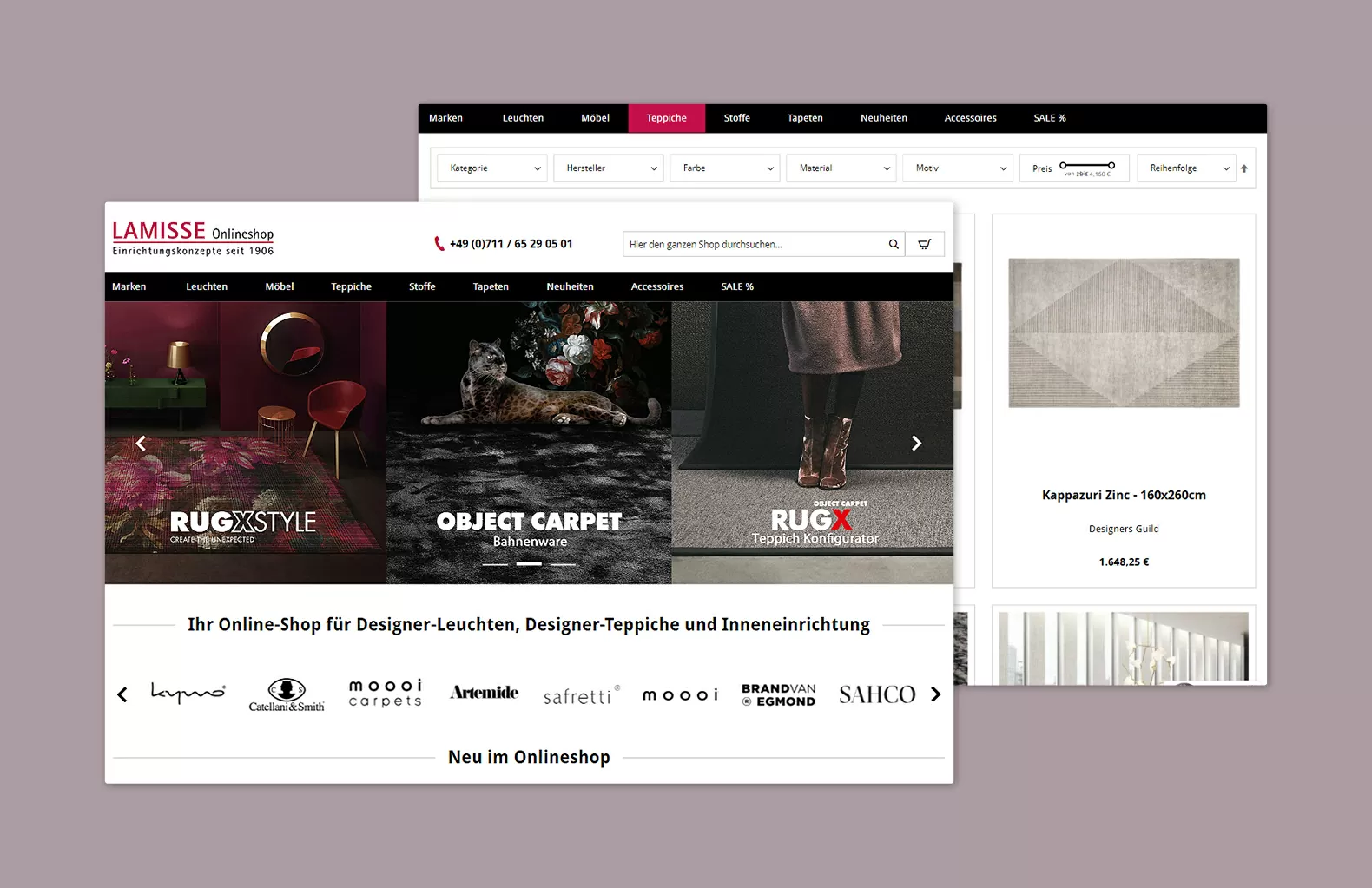Expand the Farbe filter dropdown
The image size is (1372, 888).
click(x=724, y=168)
